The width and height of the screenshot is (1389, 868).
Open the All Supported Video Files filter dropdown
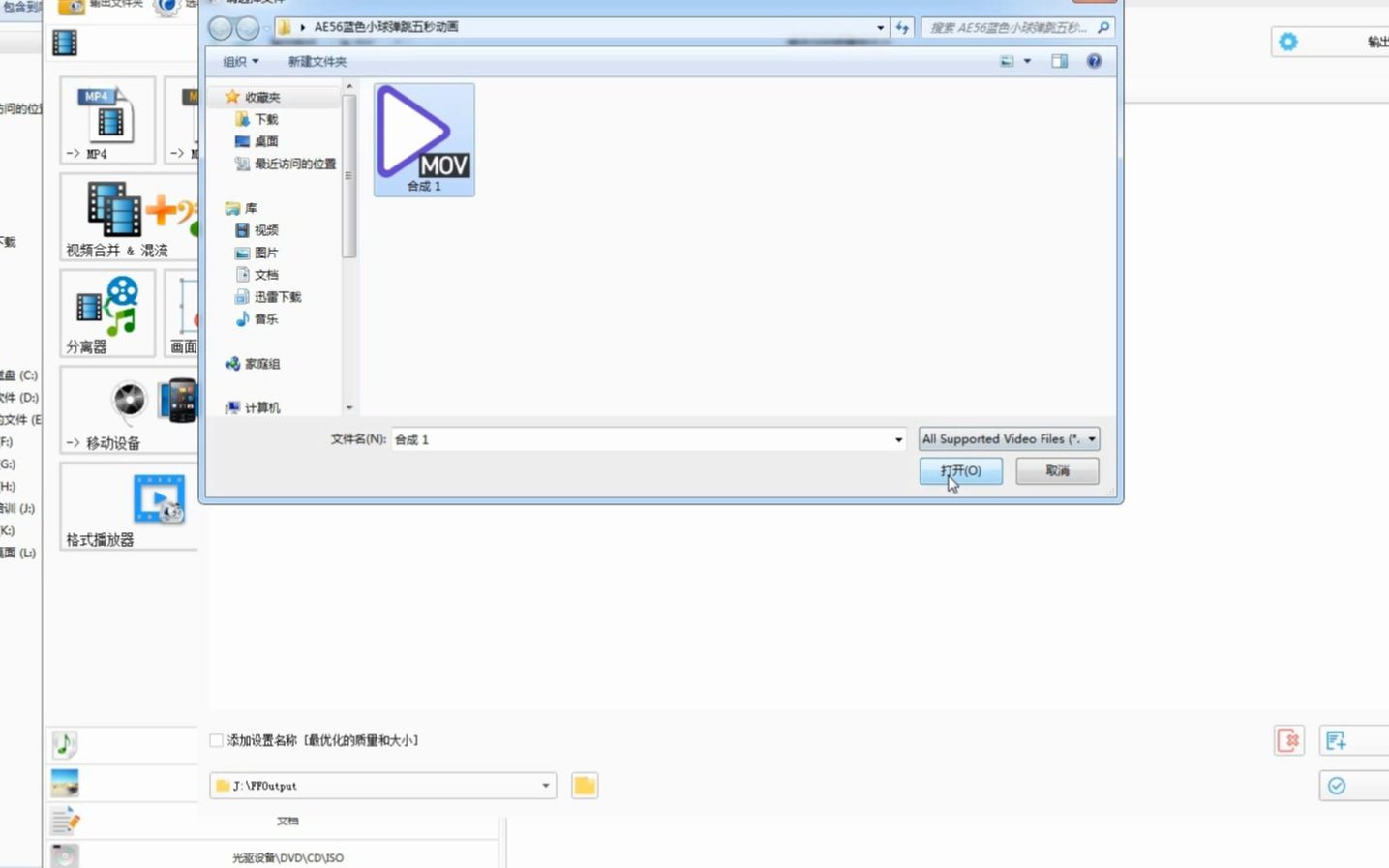1009,438
